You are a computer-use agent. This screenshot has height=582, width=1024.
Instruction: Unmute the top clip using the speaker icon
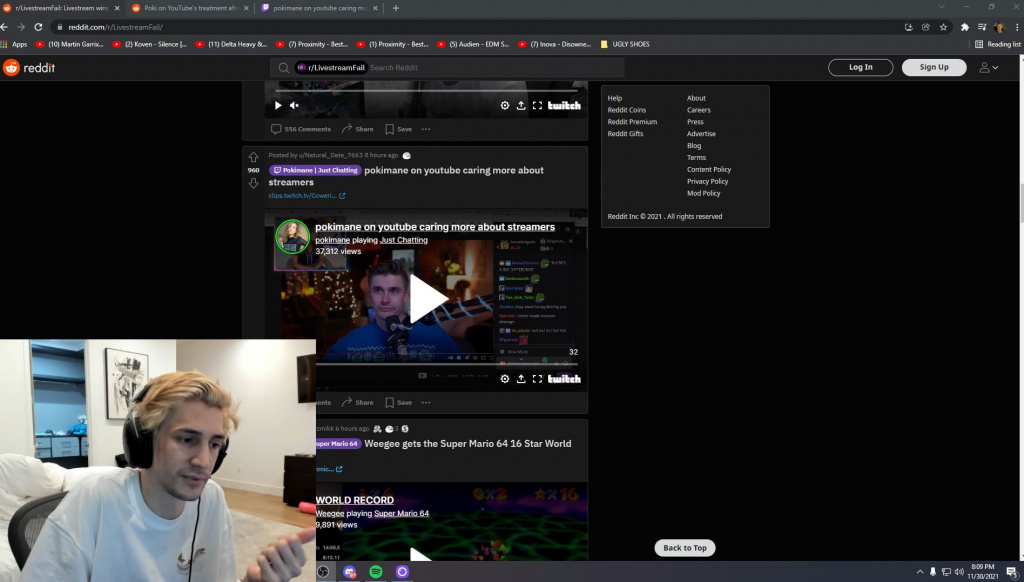[x=295, y=105]
